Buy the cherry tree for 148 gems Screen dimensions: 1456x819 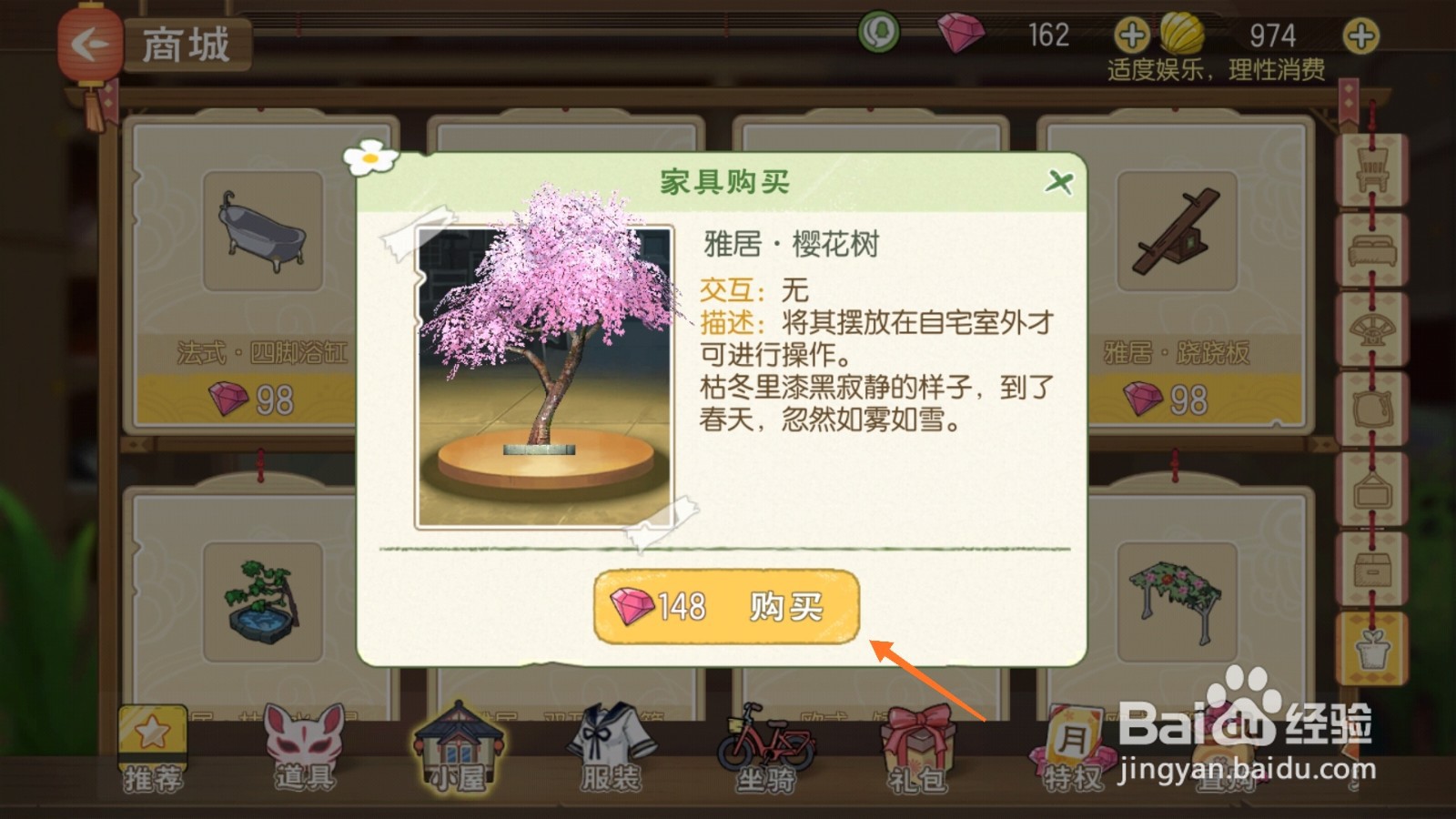pos(726,607)
